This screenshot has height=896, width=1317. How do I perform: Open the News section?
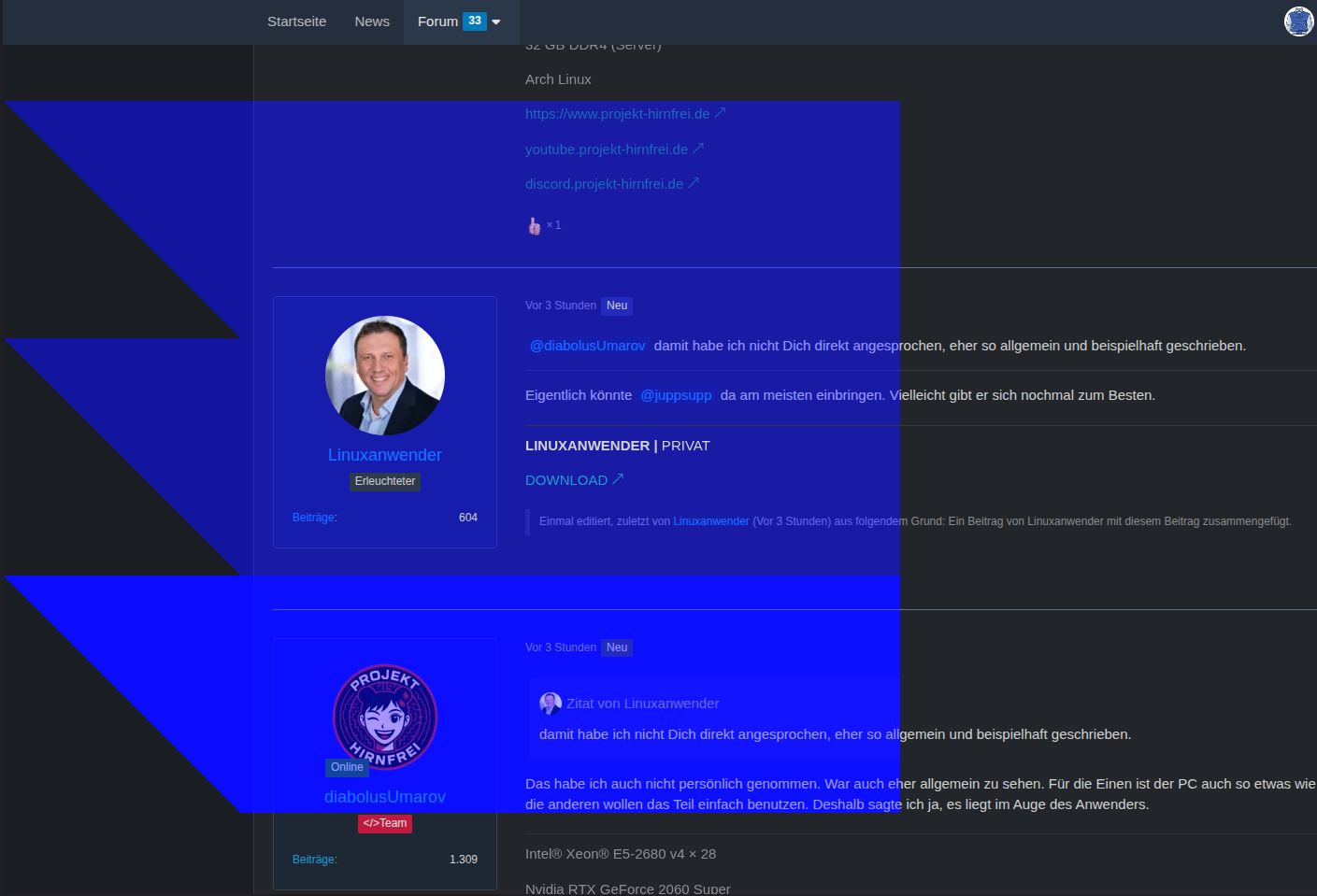(x=372, y=21)
